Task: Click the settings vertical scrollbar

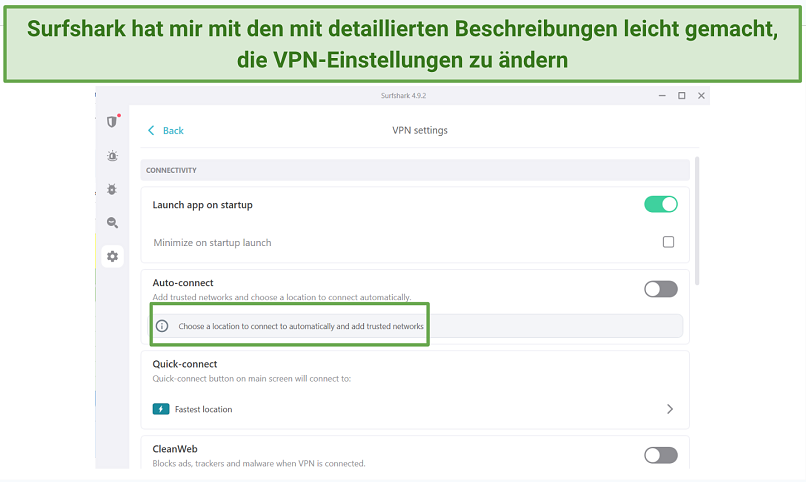Action: pos(697,221)
